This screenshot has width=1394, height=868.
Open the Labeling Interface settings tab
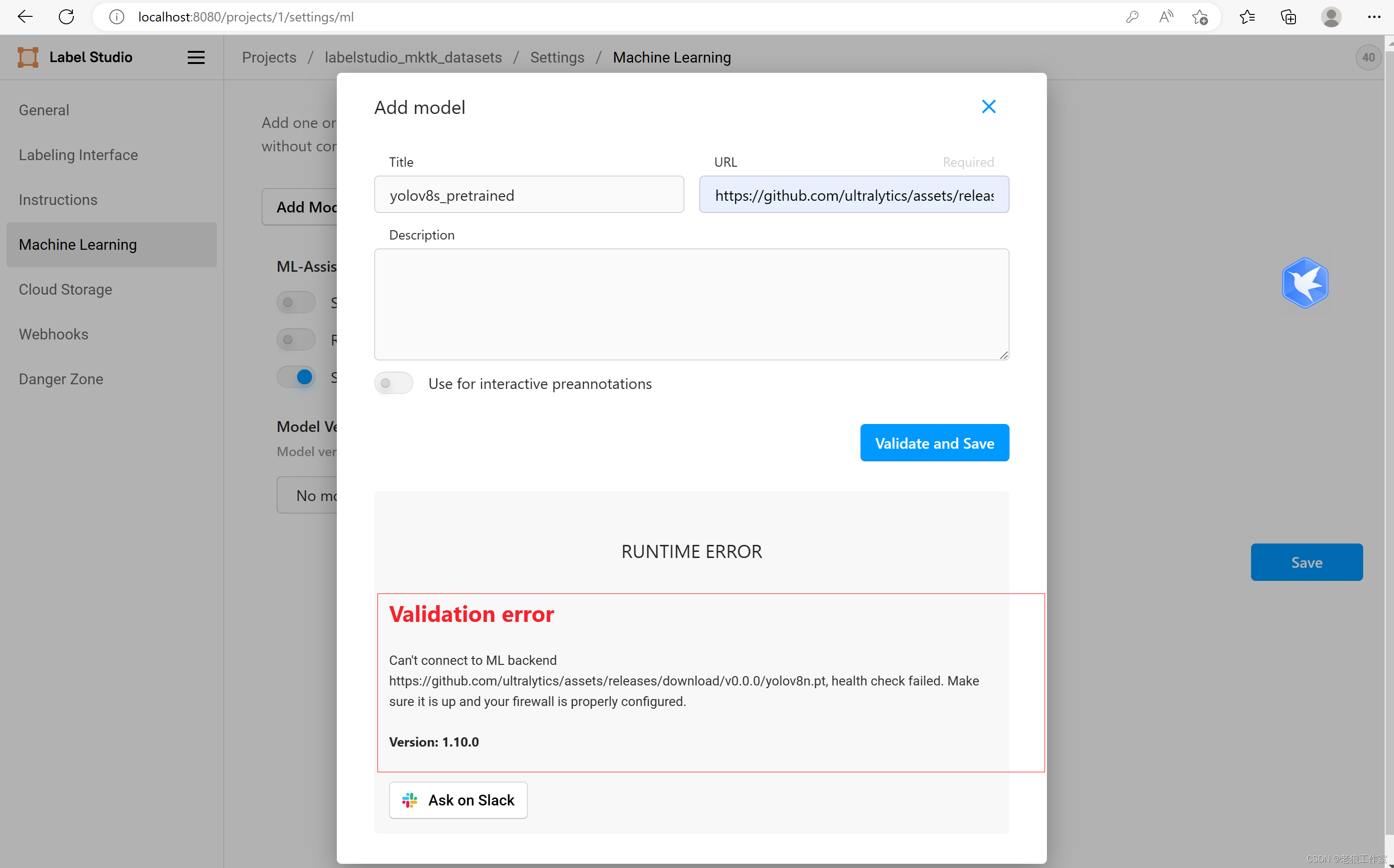click(78, 155)
